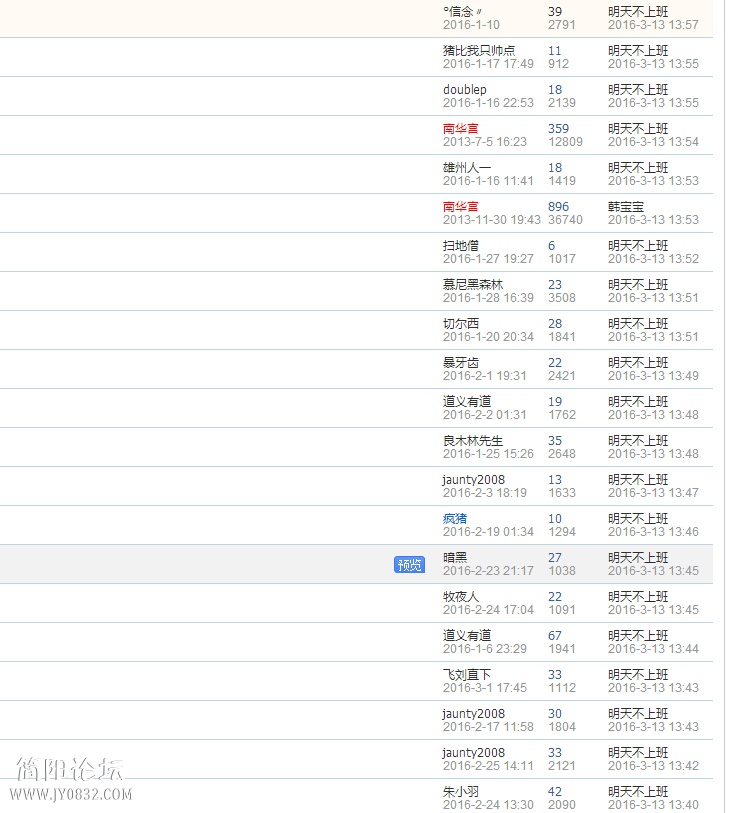Open last post time 2016-3-13 13:57
Viewport: 732px width, 813px height.
(653, 24)
